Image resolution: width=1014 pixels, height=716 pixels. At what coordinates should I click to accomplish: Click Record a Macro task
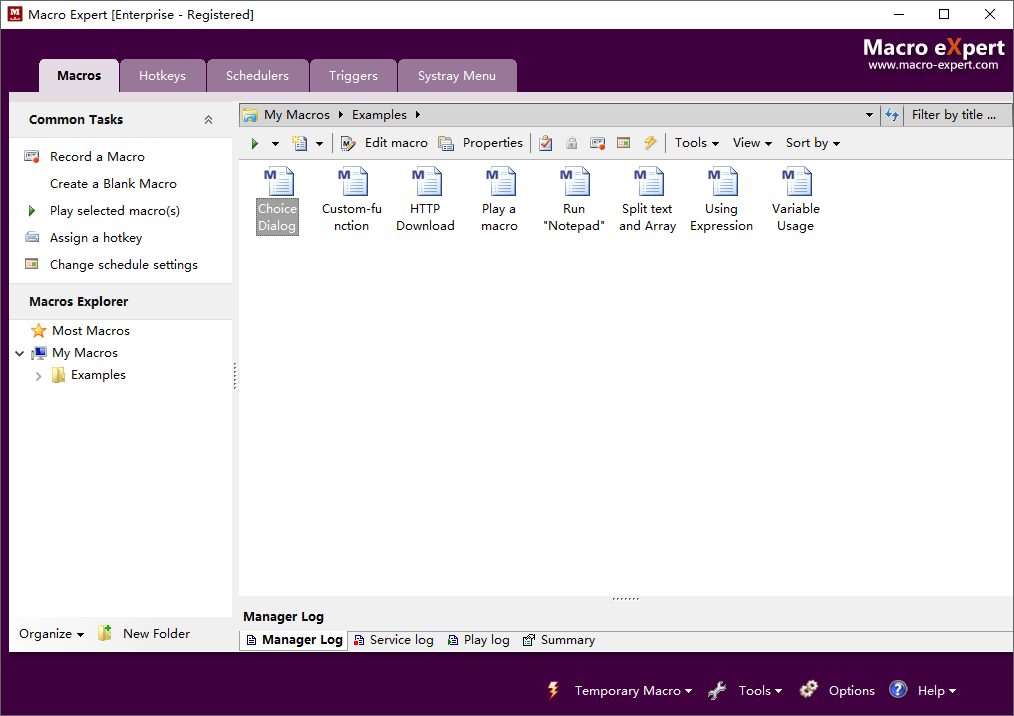tap(97, 157)
